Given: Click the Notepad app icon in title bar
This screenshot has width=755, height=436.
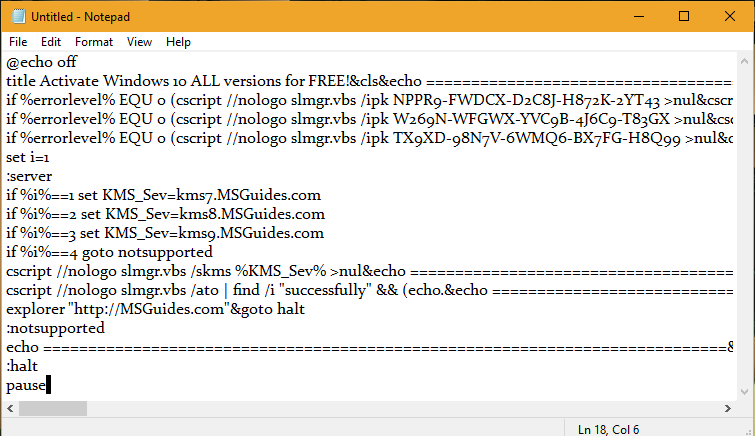Looking at the screenshot, I should click(x=18, y=16).
